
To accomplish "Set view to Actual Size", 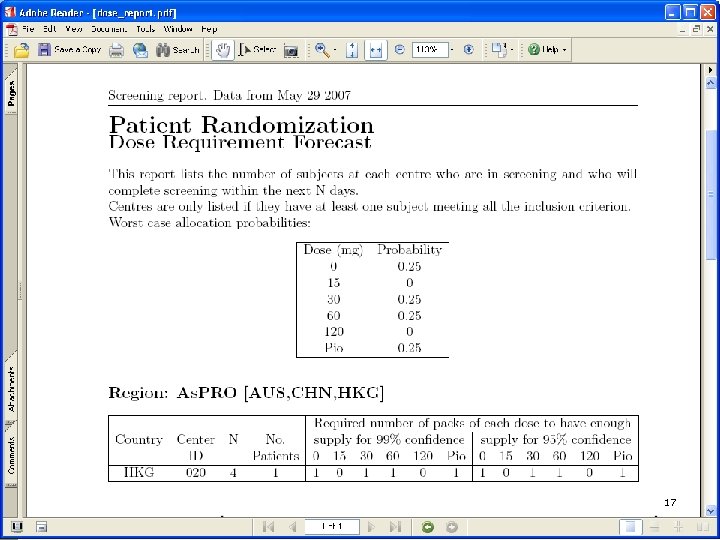I will point(352,50).
